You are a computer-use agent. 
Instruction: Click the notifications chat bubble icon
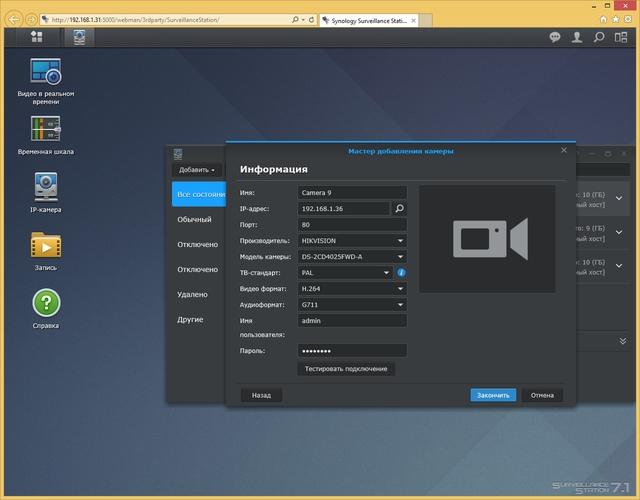555,38
